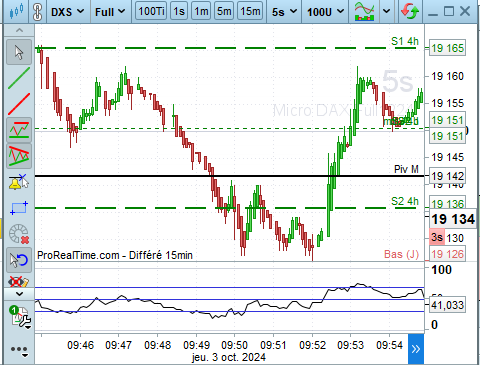Image resolution: width=480 pixels, height=365 pixels.
Task: Click the refresh chart arrows icon
Action: pos(410,11)
